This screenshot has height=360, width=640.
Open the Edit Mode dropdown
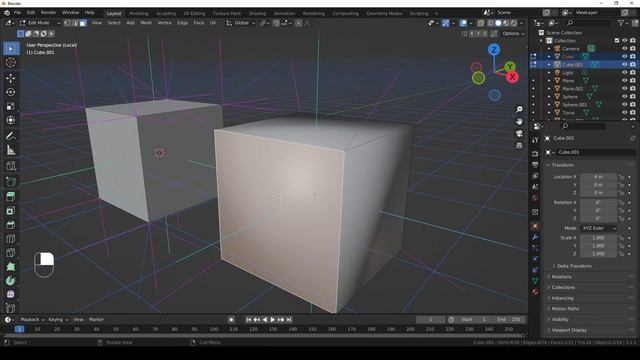point(39,23)
